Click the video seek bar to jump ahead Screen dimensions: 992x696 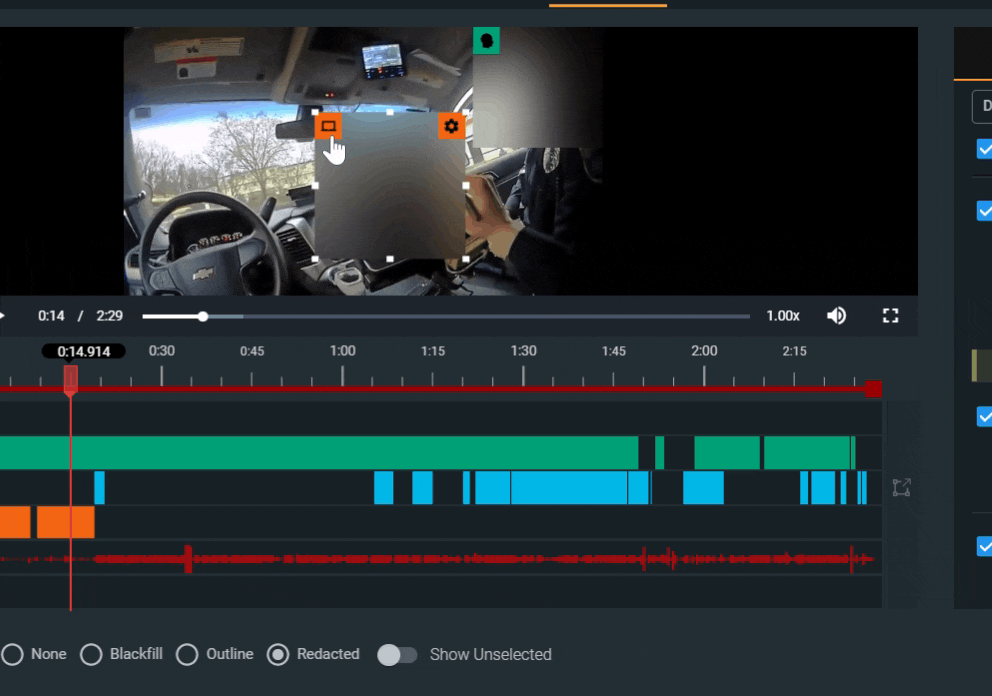[x=450, y=315]
